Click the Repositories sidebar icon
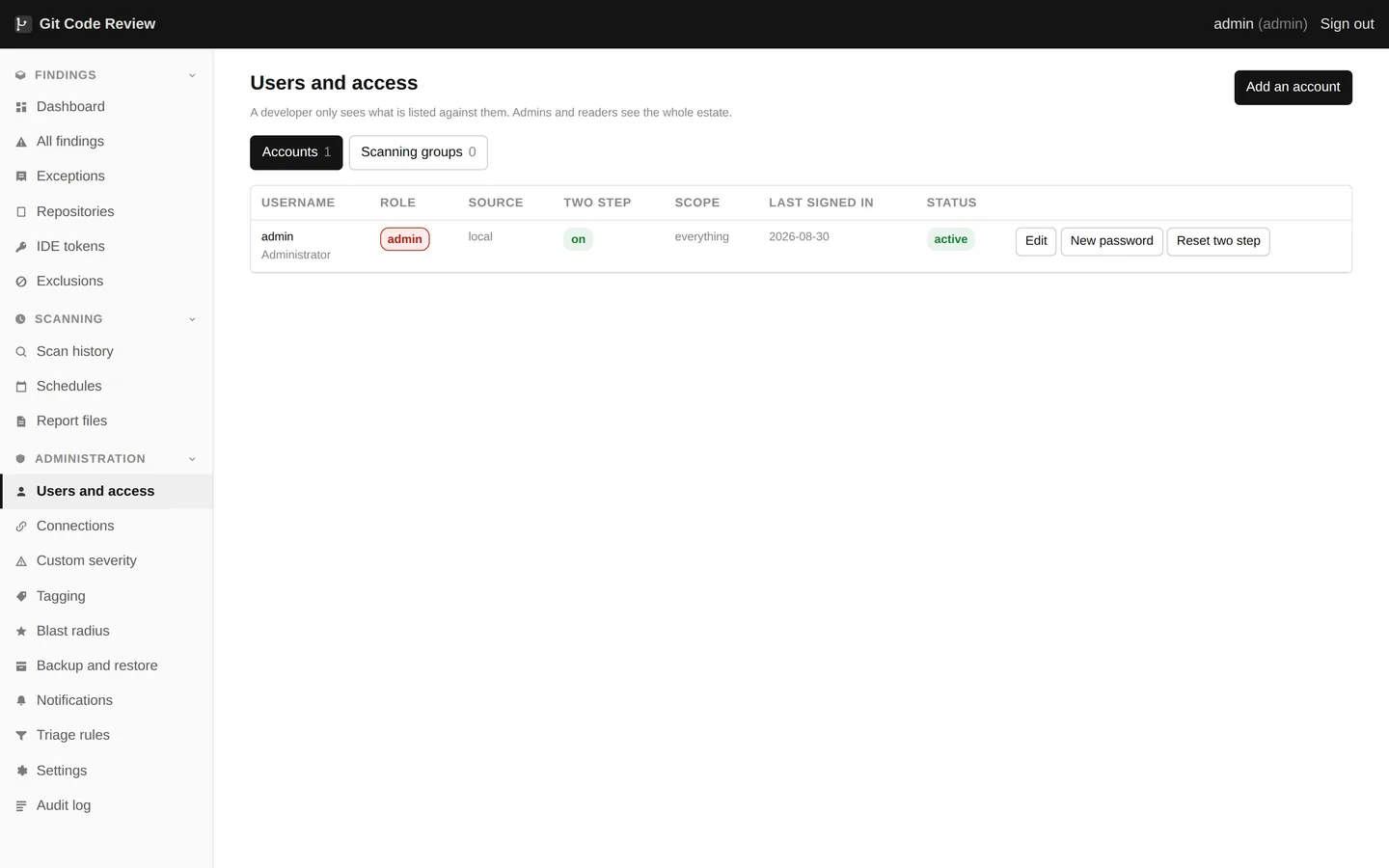This screenshot has height=868, width=1389. (x=21, y=212)
